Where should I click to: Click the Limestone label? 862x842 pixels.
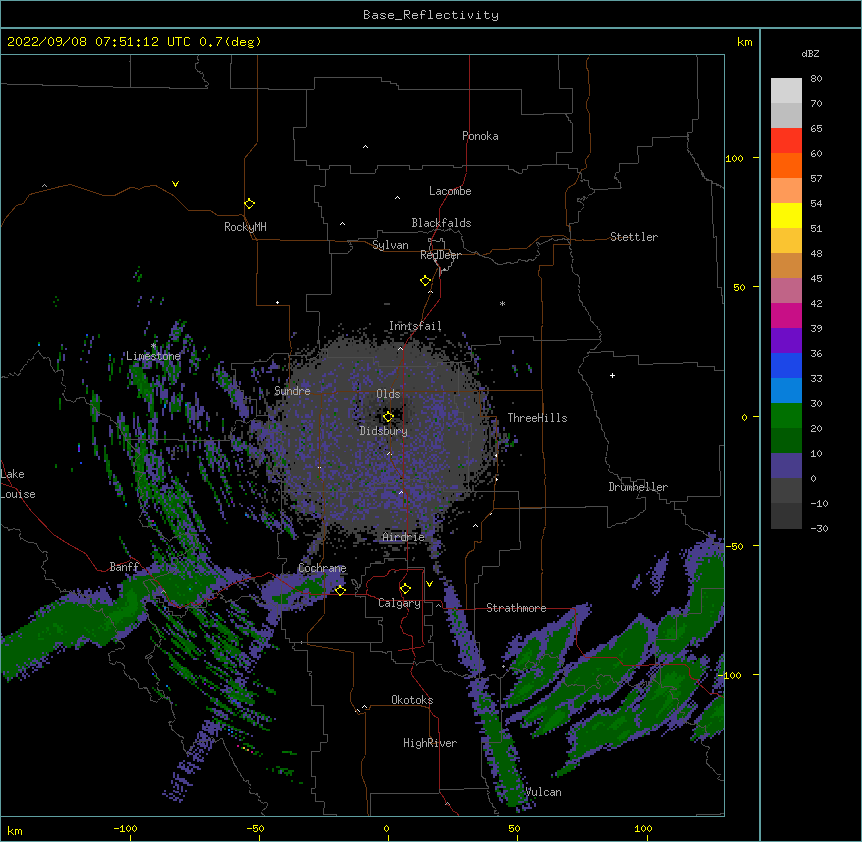coord(153,356)
